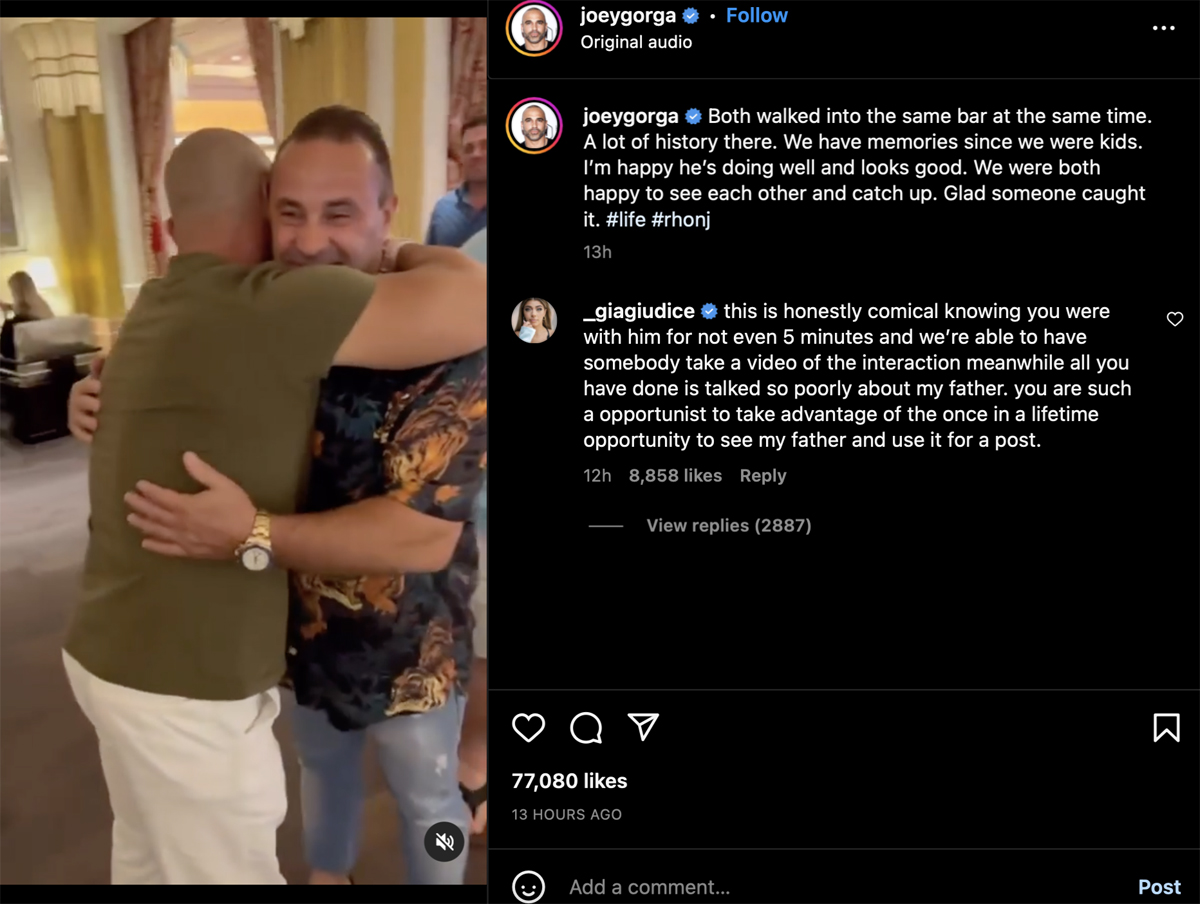This screenshot has height=904, width=1200.
Task: Share post with paper plane icon
Action: pos(643,727)
